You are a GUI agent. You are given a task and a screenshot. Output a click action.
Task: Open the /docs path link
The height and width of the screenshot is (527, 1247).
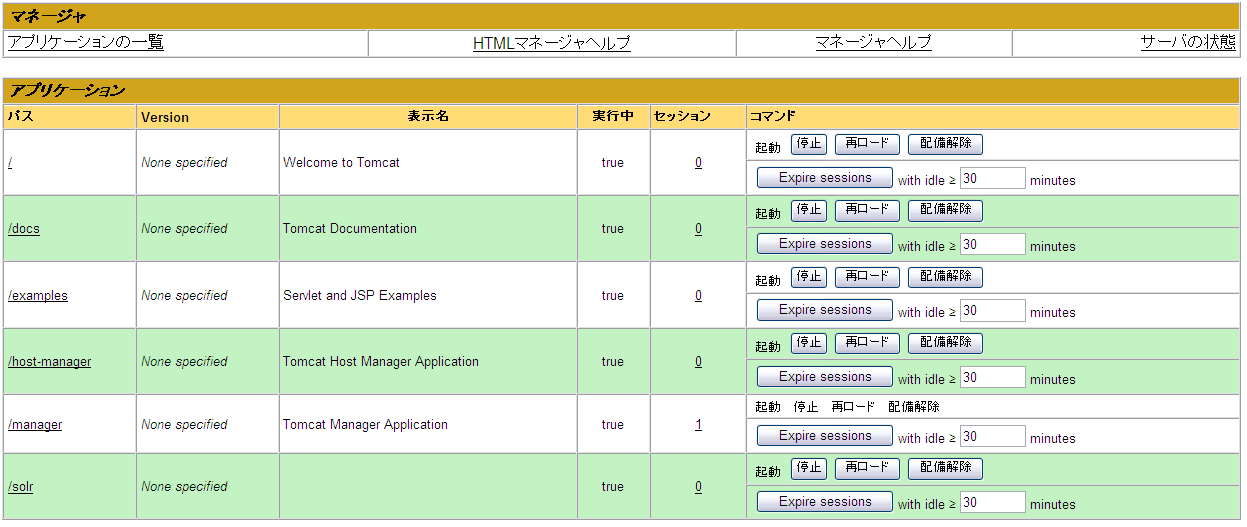pyautogui.click(x=24, y=229)
